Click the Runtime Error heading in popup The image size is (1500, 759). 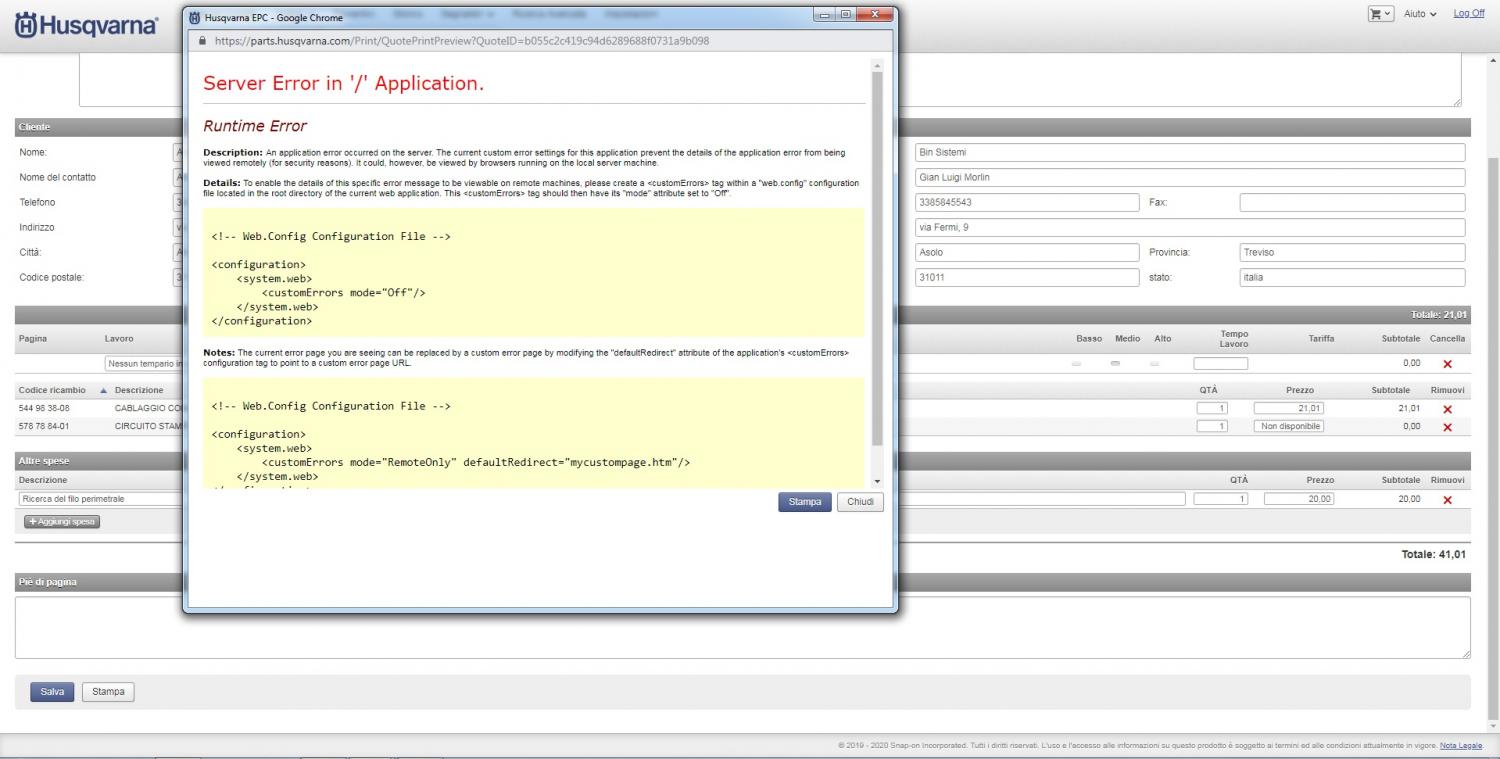(x=254, y=126)
